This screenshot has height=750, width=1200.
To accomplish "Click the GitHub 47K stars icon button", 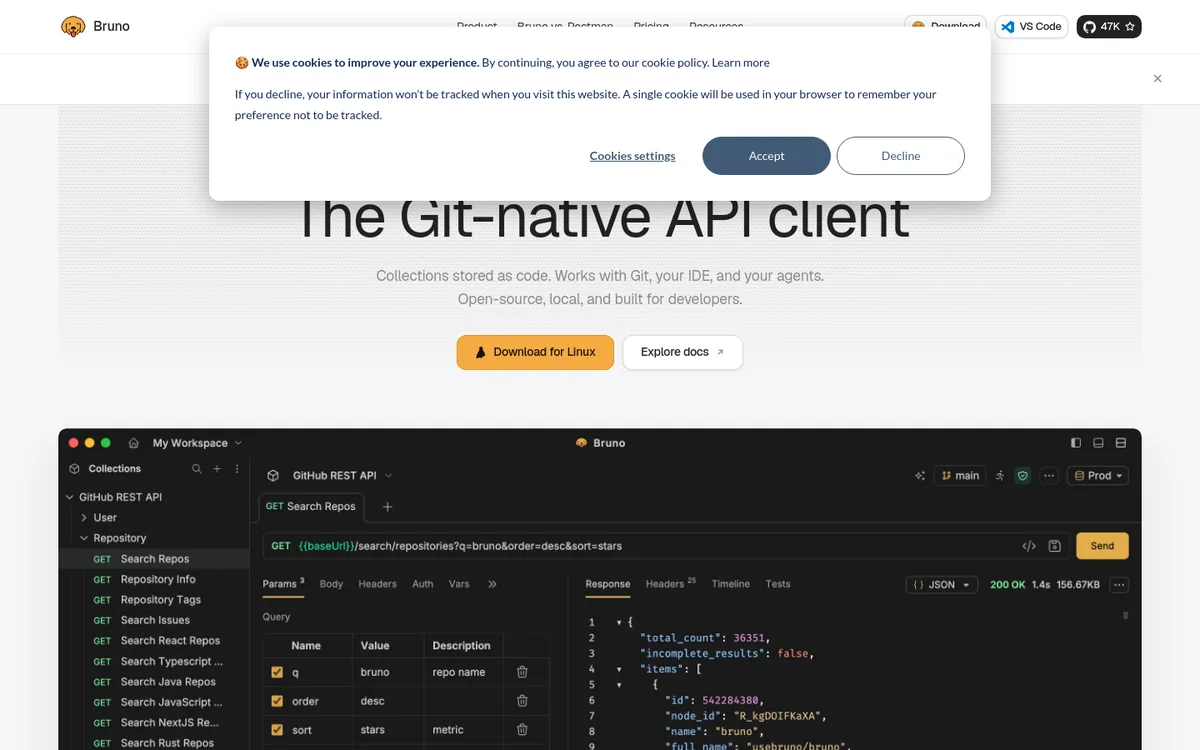I will (1108, 27).
